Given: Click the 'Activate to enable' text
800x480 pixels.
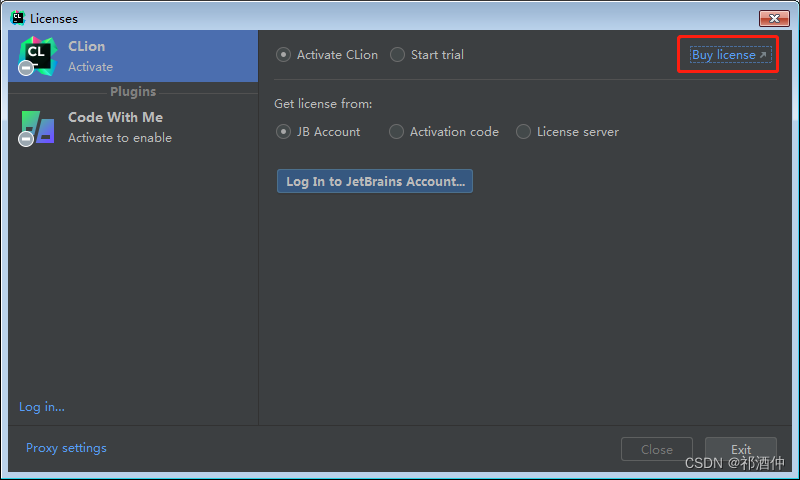Looking at the screenshot, I should [x=120, y=138].
